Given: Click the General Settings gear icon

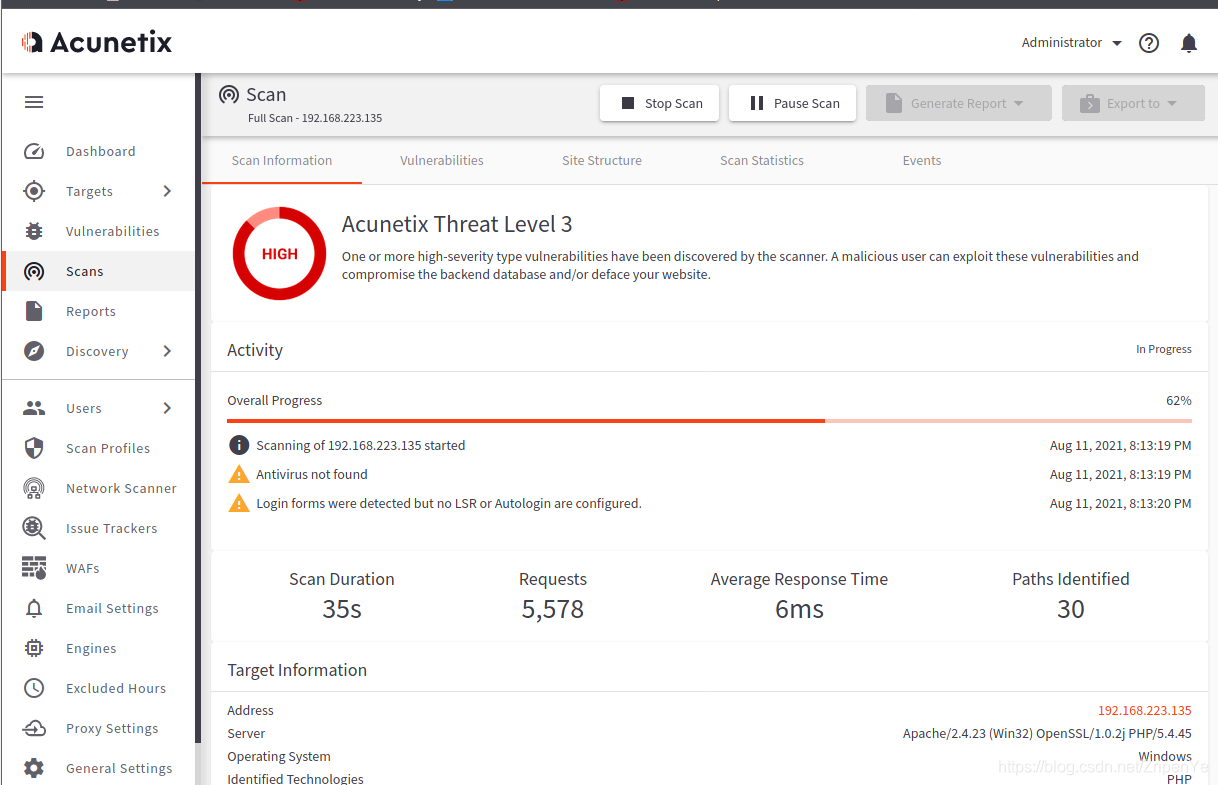Looking at the screenshot, I should [x=34, y=768].
